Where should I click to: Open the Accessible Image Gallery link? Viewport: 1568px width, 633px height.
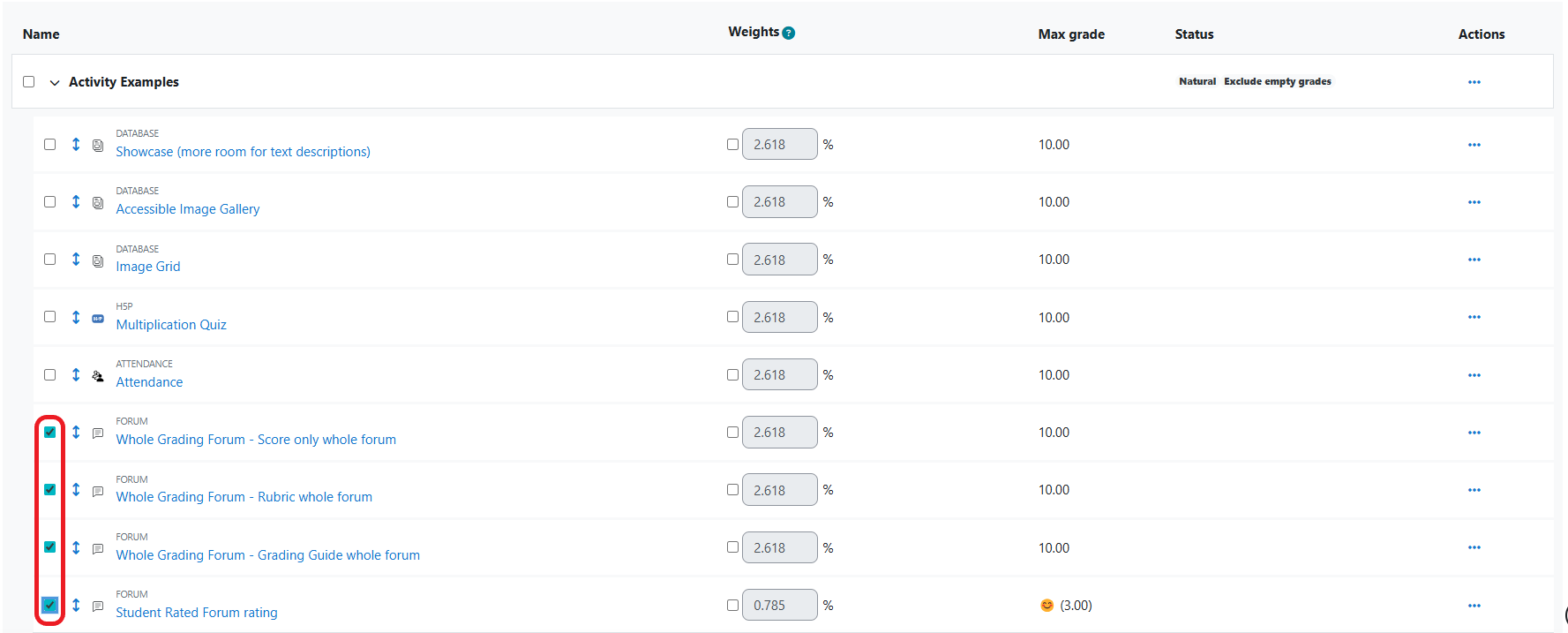point(187,209)
